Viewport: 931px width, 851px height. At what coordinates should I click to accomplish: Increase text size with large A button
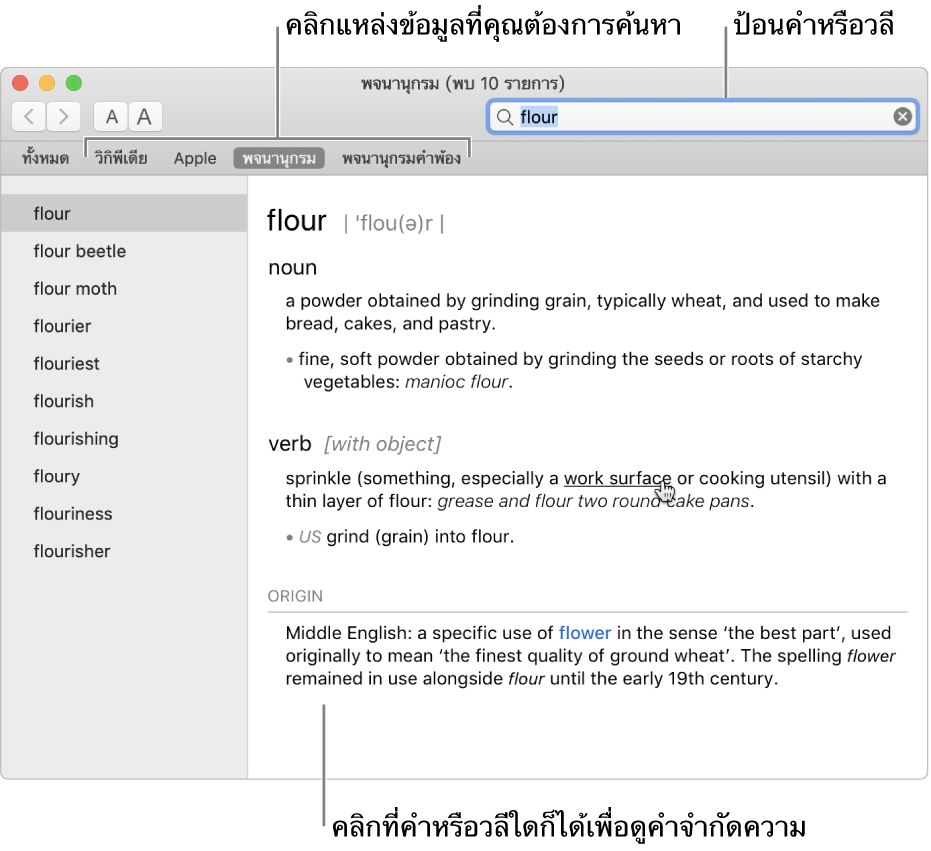pos(144,116)
